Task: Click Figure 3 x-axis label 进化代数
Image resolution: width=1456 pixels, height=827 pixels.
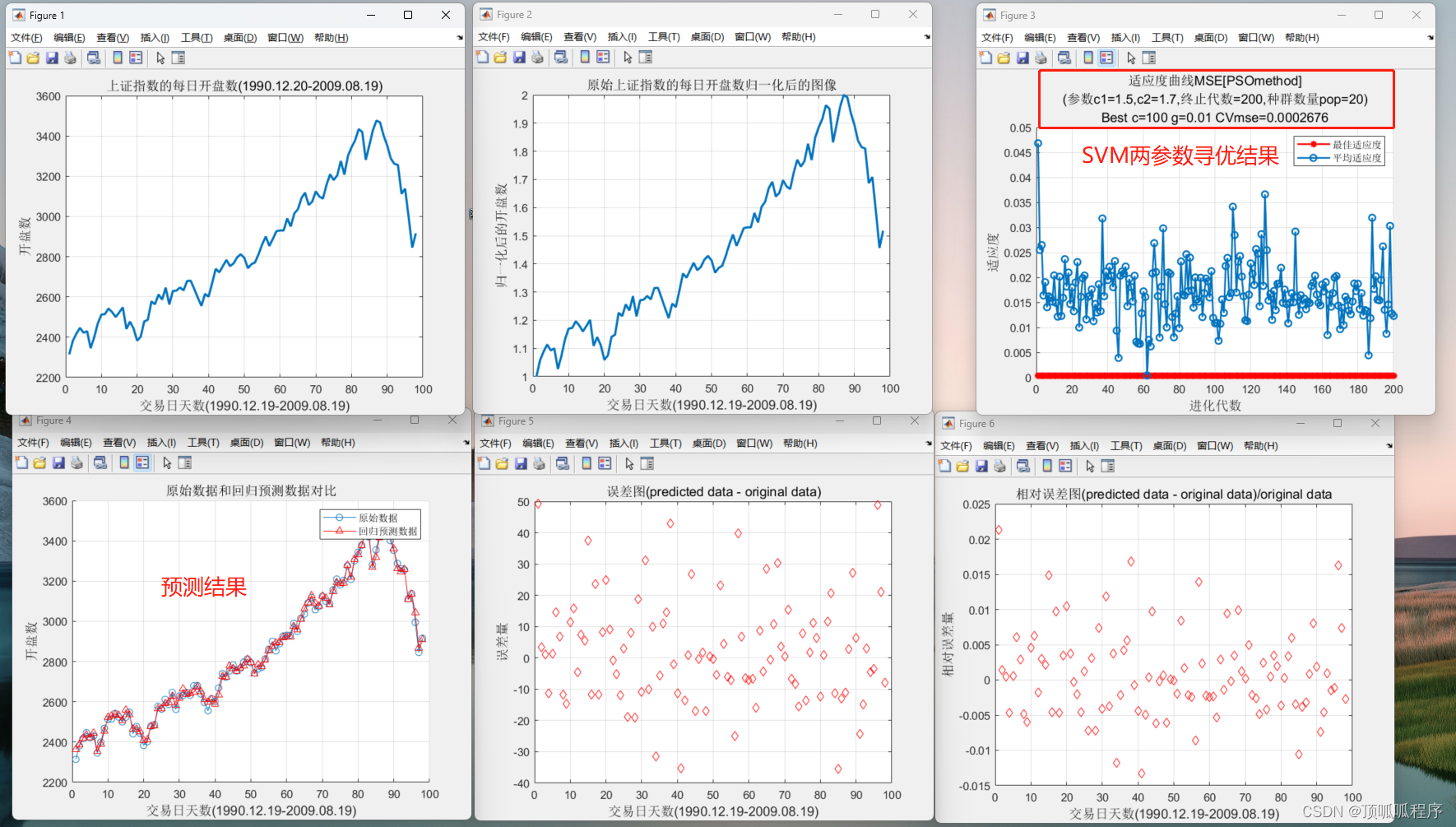Action: pyautogui.click(x=1215, y=406)
